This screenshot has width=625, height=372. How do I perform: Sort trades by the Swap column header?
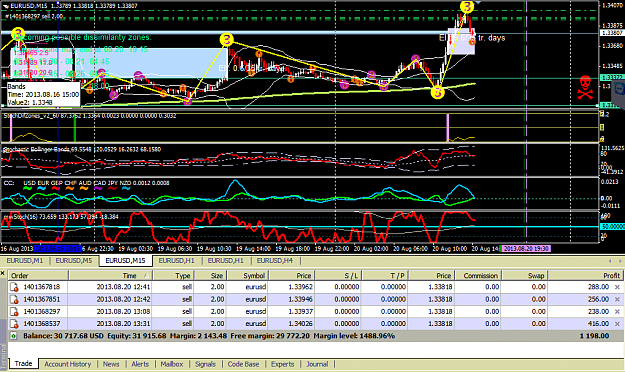(525, 276)
